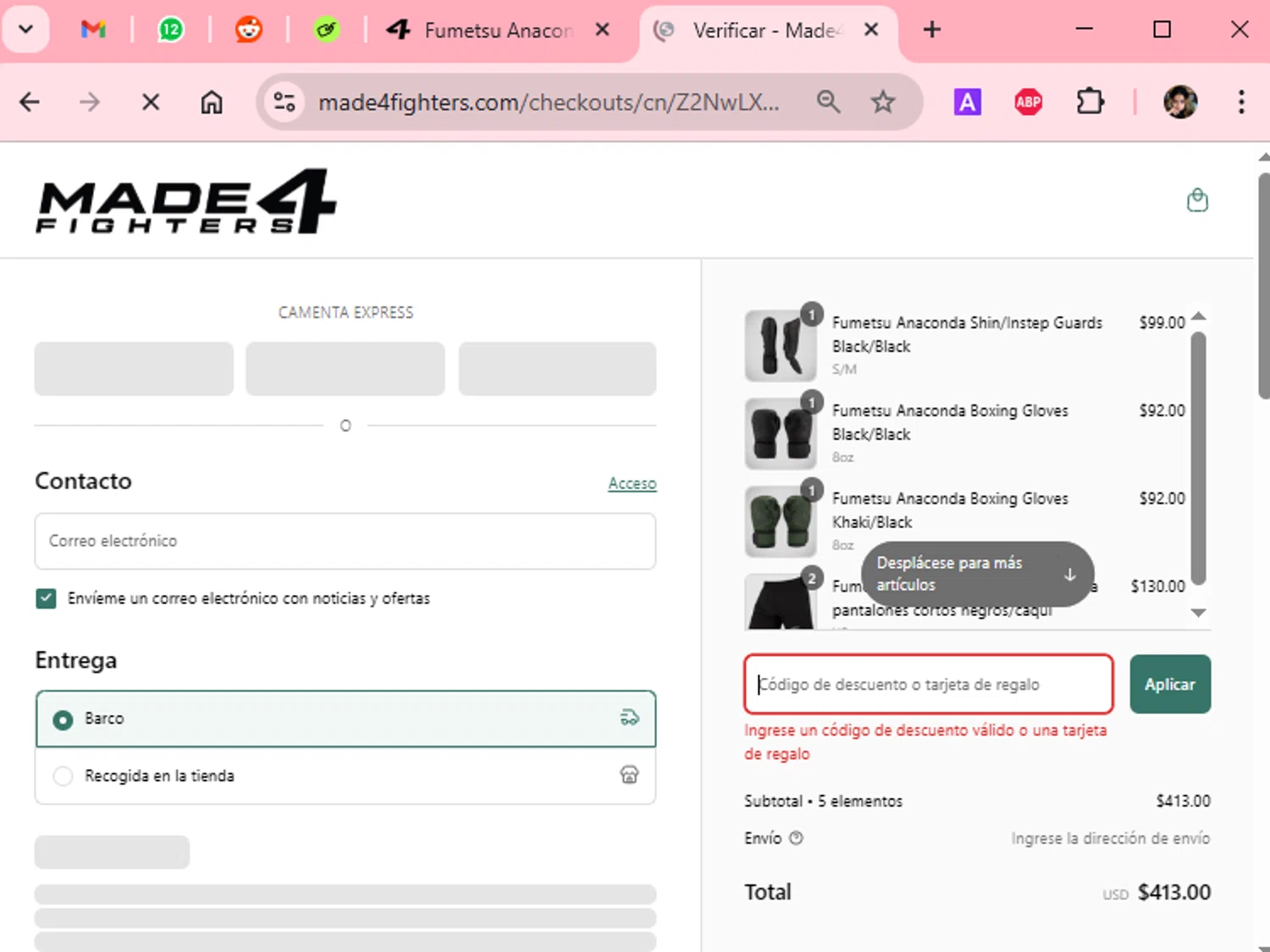The image size is (1270, 952).
Task: Click the Contacto heading
Action: pos(83,481)
